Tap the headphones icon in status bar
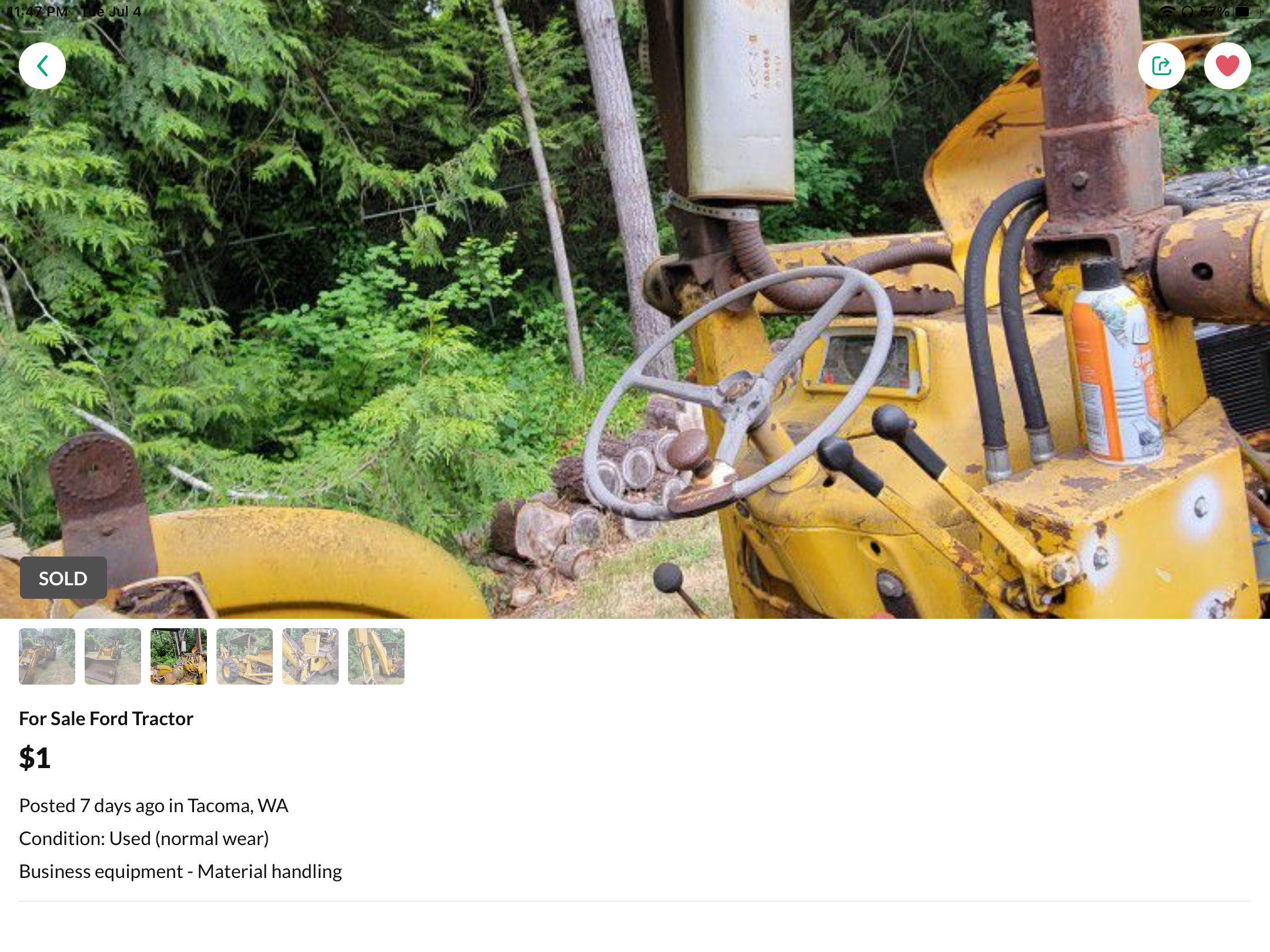Viewport: 1270px width, 952px height. (1187, 12)
